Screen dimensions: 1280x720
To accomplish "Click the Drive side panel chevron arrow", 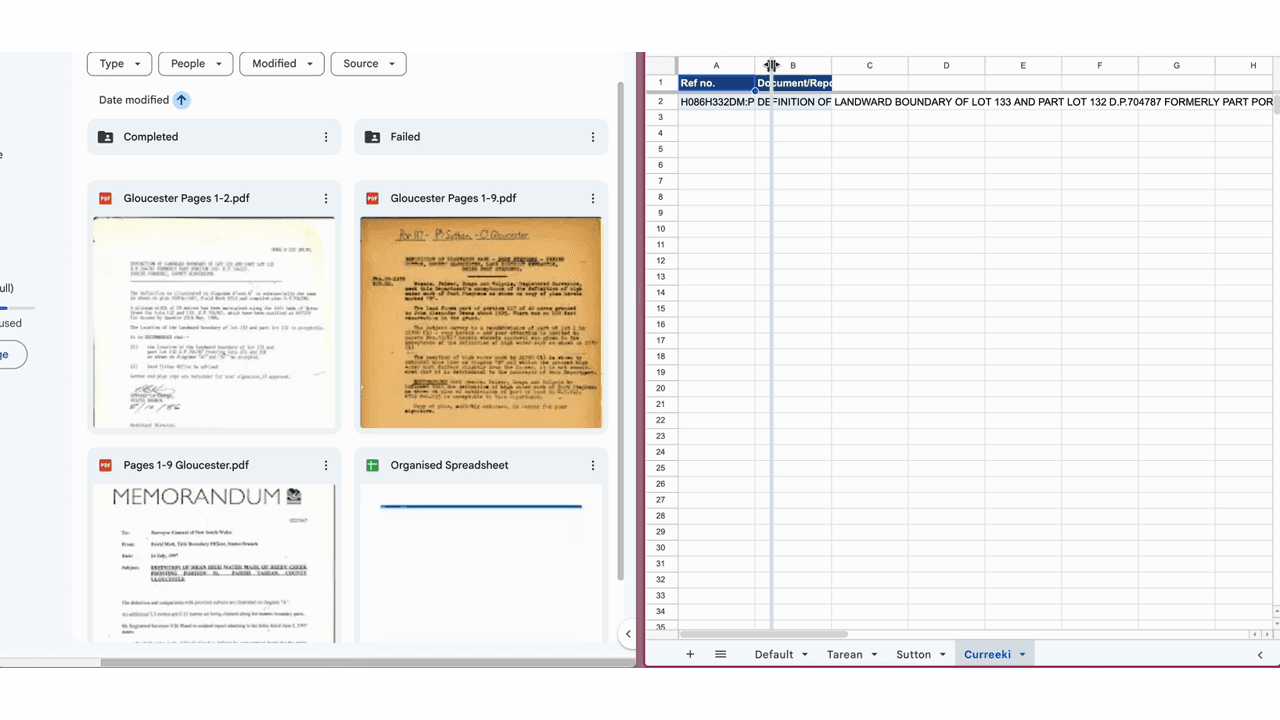I will coord(628,633).
